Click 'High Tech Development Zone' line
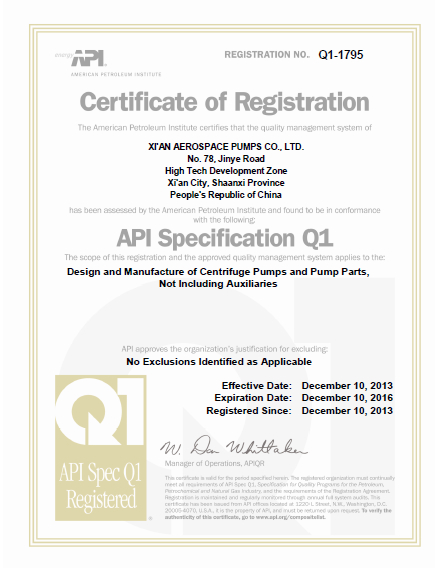The image size is (435, 568). [226, 171]
